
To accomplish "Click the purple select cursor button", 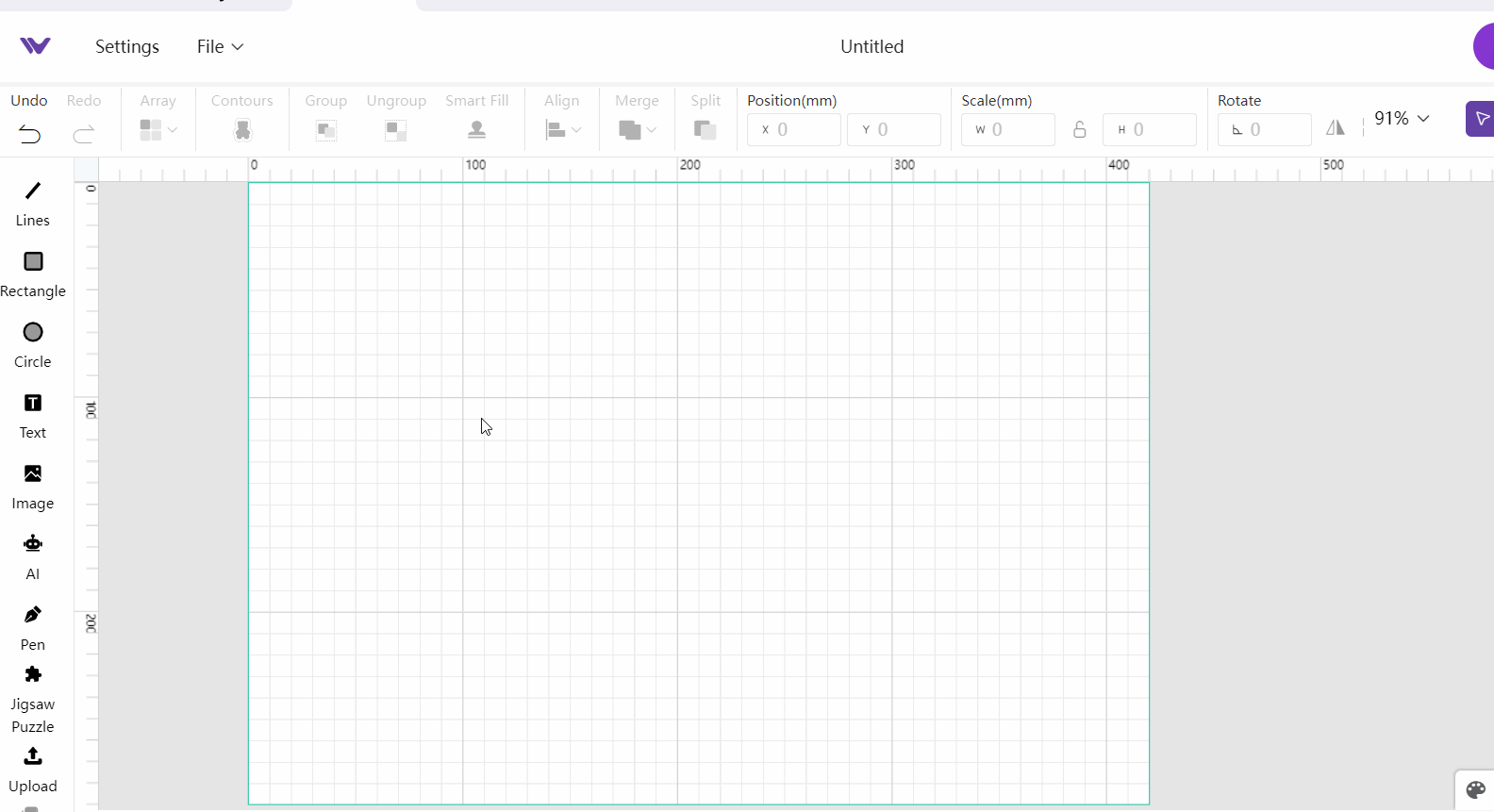I will coord(1480,119).
